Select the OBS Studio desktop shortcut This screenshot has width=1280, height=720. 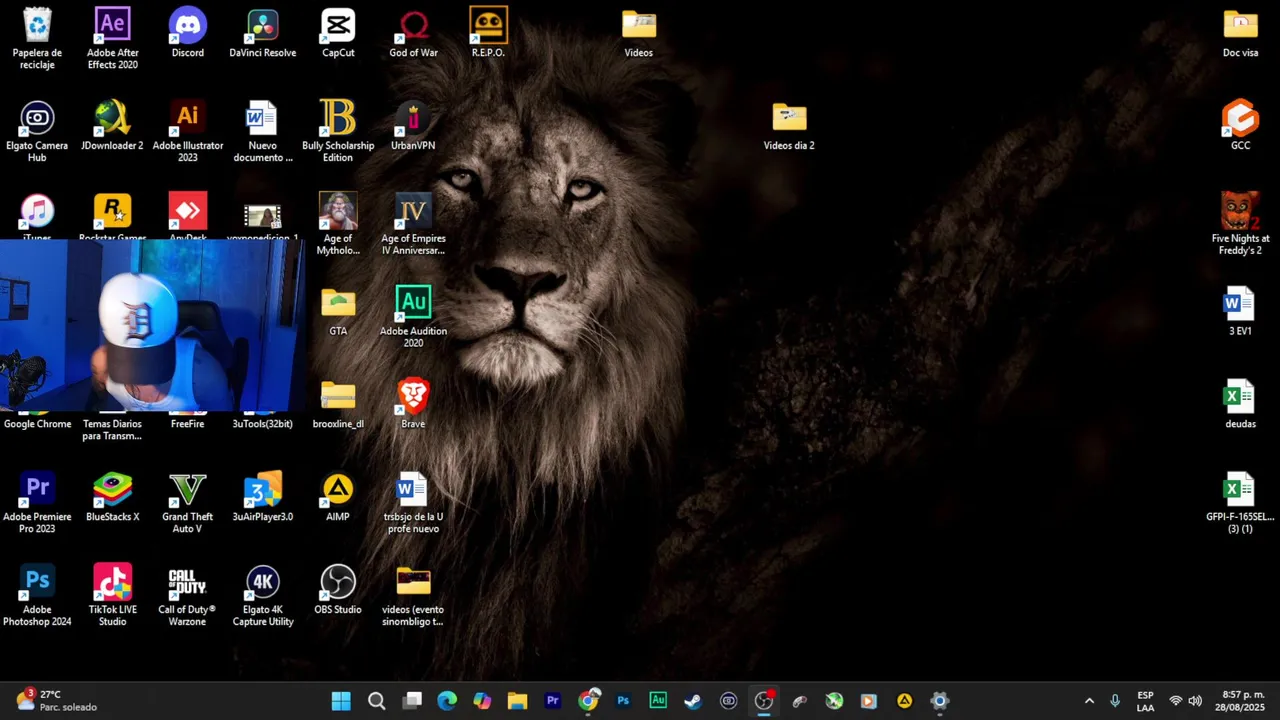[x=338, y=590]
